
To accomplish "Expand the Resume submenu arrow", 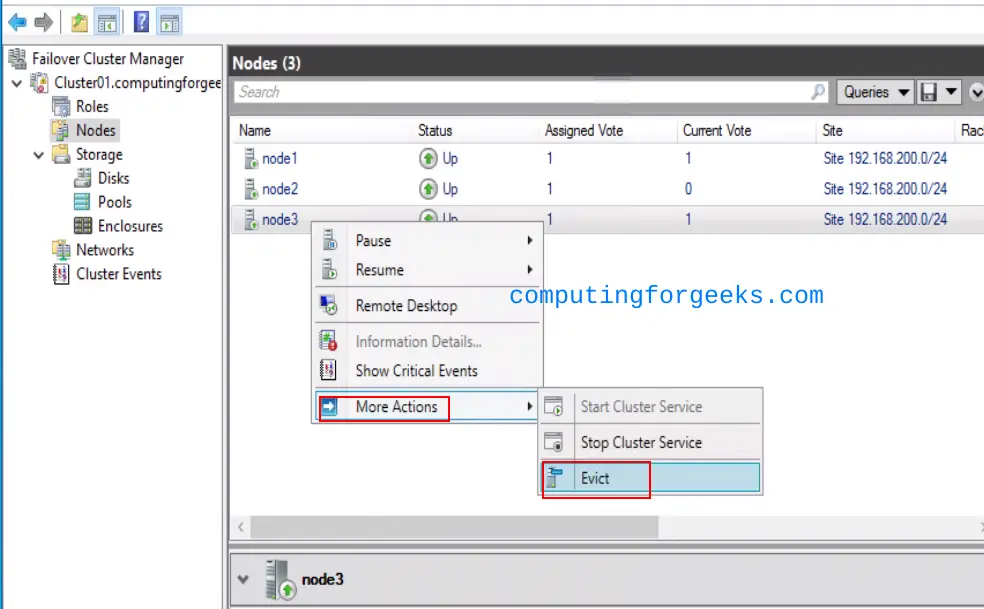I will [x=530, y=270].
